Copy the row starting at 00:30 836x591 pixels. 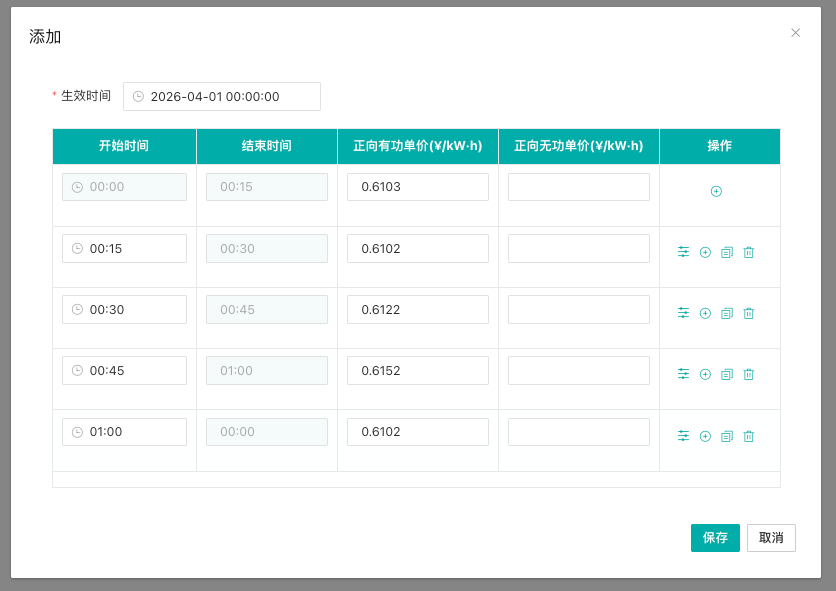[x=727, y=313]
